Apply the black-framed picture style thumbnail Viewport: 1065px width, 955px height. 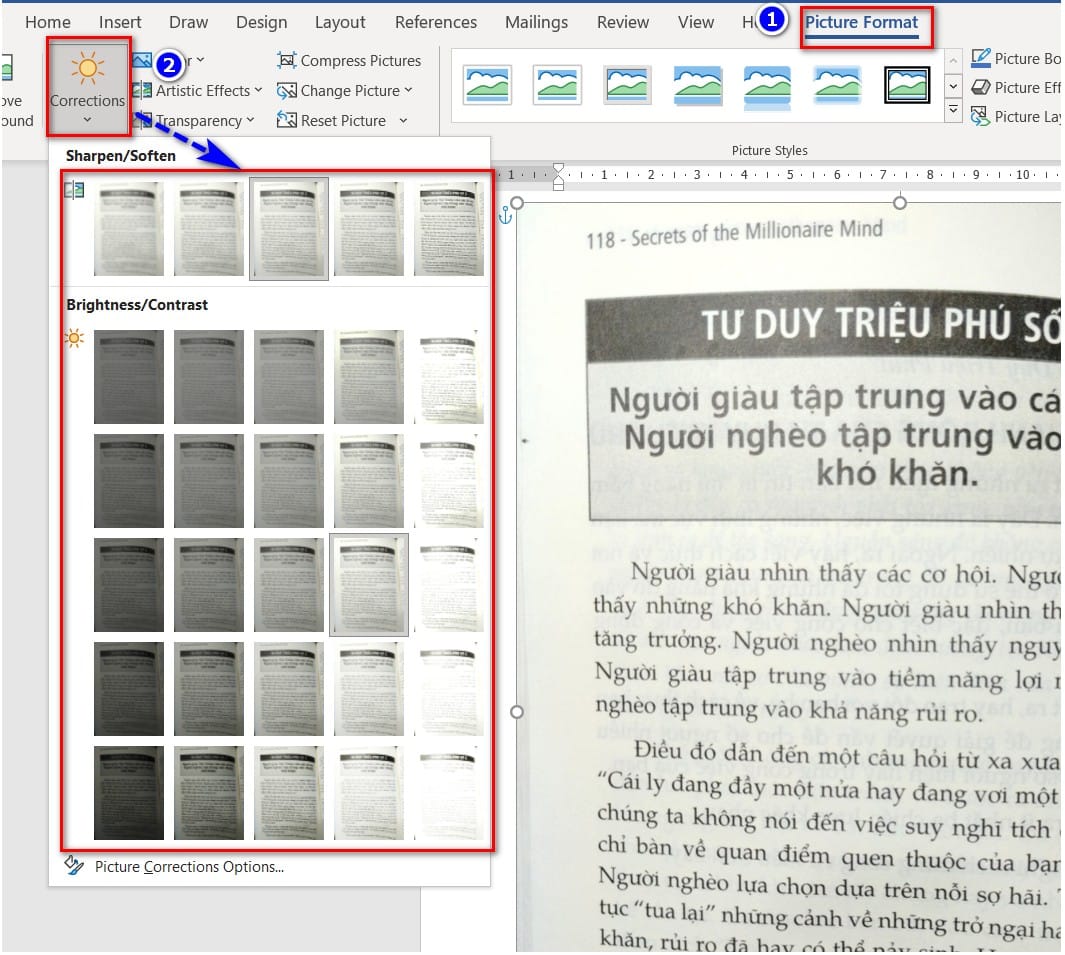click(x=907, y=85)
